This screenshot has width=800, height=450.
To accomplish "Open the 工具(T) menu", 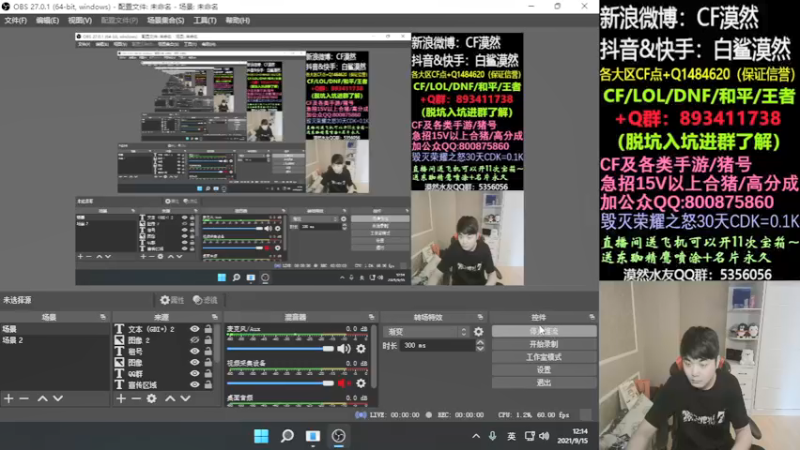I will (x=205, y=20).
